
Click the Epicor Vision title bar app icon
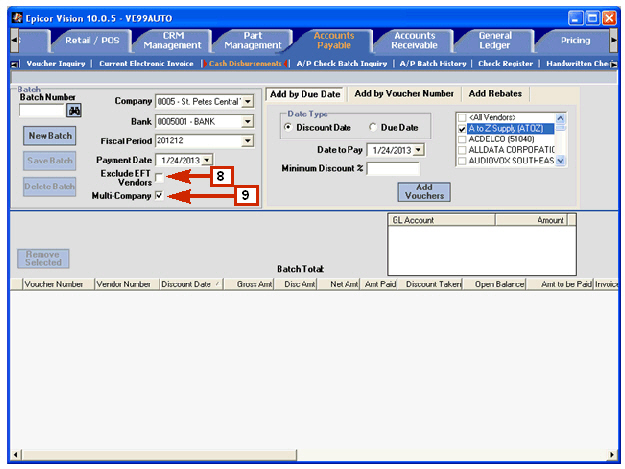(x=17, y=18)
